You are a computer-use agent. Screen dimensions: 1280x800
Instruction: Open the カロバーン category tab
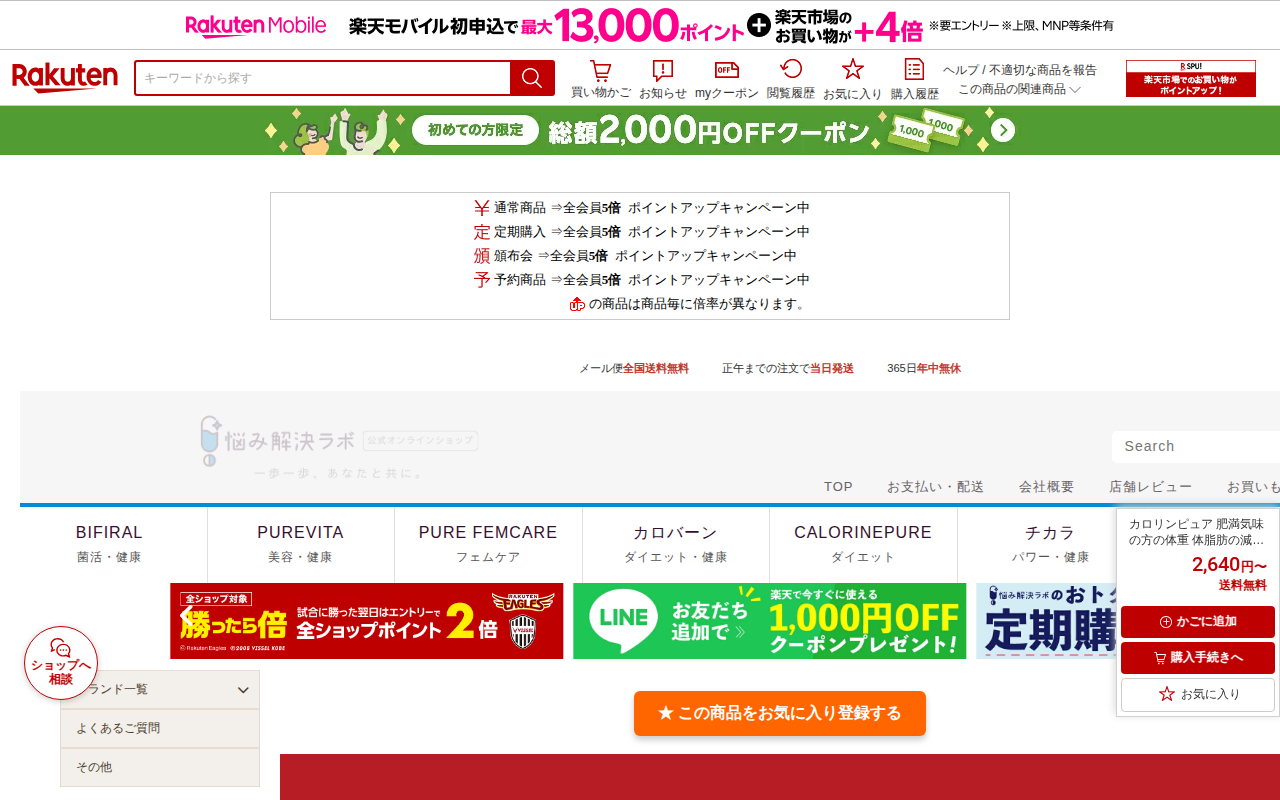(675, 544)
